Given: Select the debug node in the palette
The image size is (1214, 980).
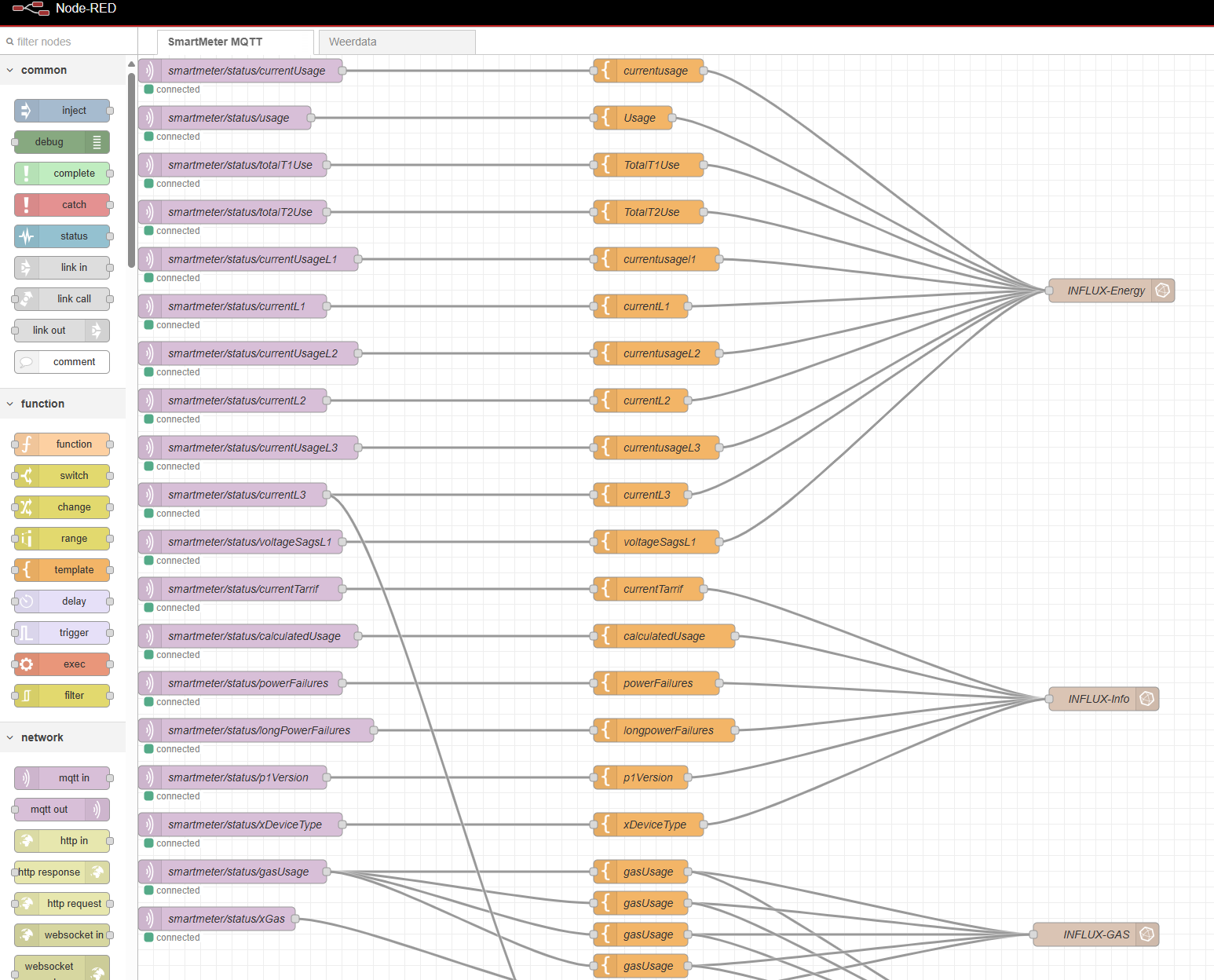Looking at the screenshot, I should tap(62, 142).
